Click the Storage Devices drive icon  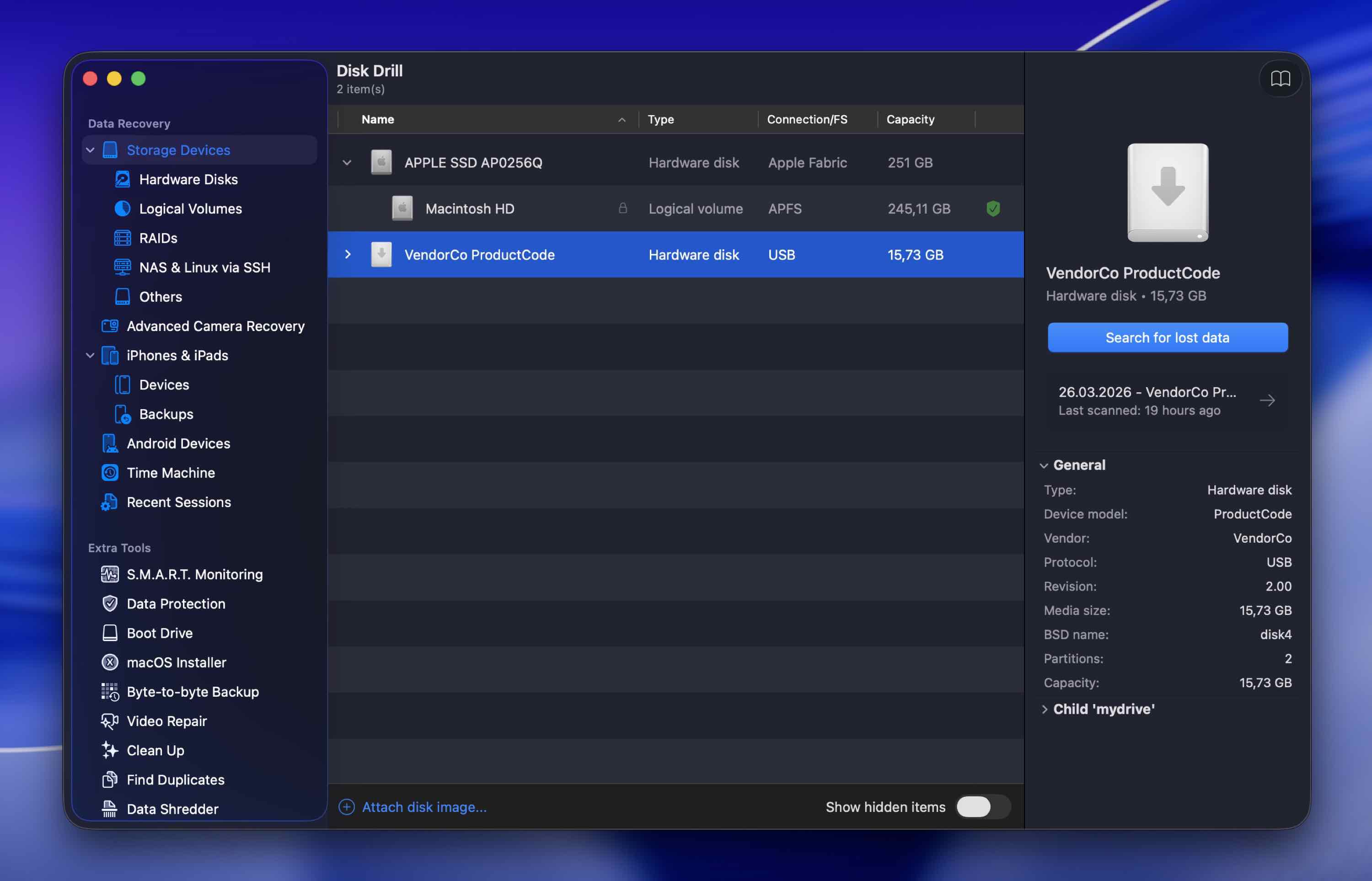point(110,150)
